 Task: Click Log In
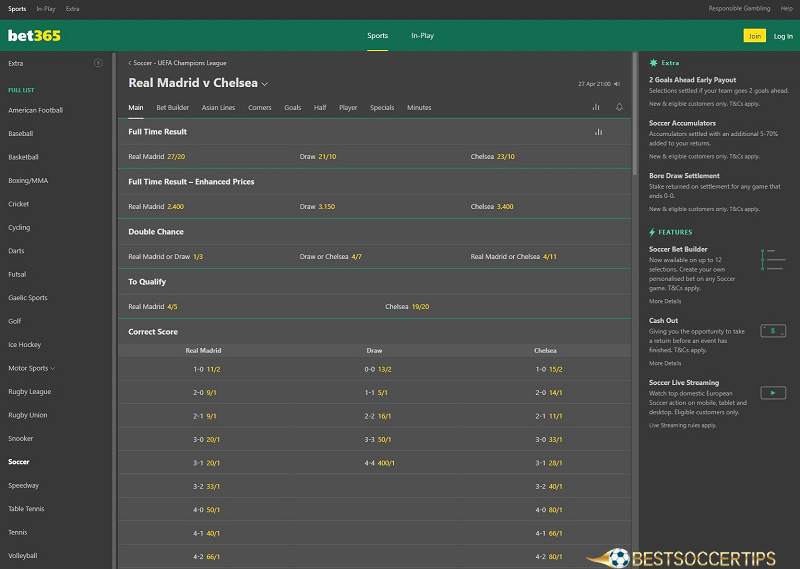pos(783,36)
